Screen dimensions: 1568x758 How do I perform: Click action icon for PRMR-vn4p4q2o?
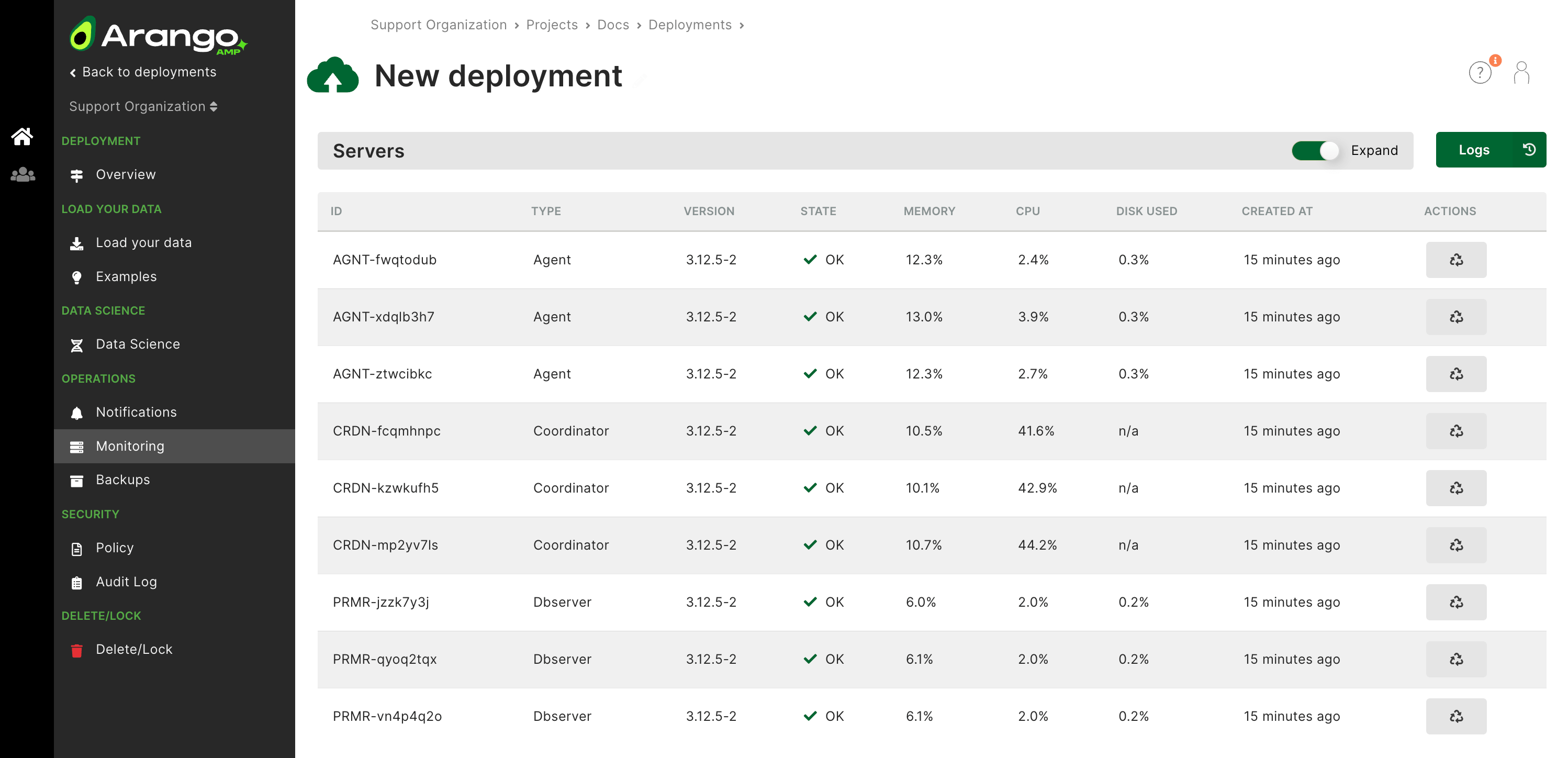pyautogui.click(x=1456, y=717)
